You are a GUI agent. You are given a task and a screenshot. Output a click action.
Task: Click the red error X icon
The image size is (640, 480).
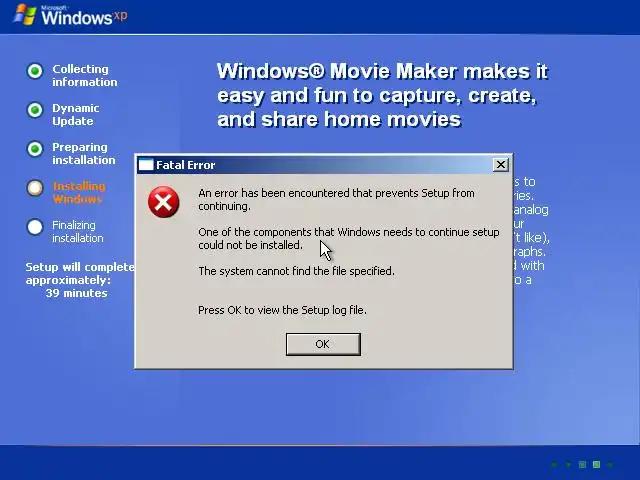click(x=164, y=202)
